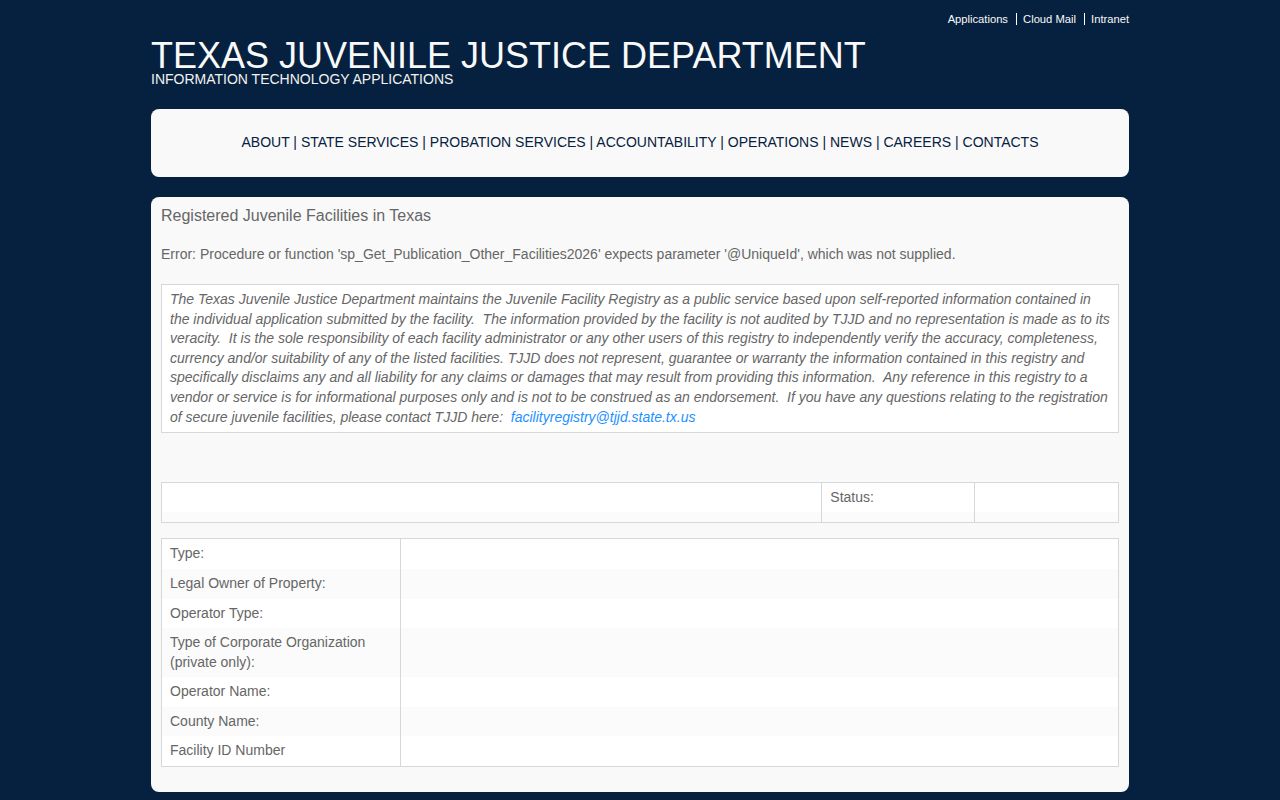1280x800 pixels.
Task: Click Type of Corporate Organization label
Action: 268,652
